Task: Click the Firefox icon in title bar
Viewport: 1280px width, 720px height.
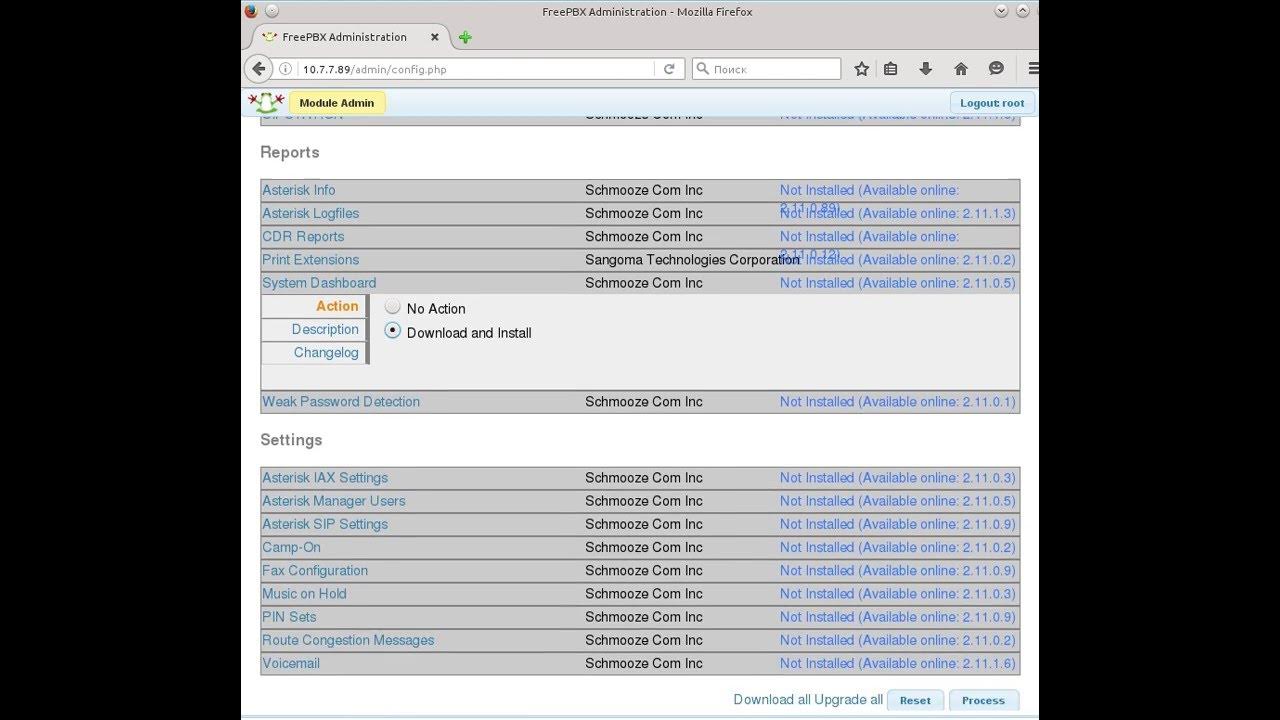Action: coord(250,11)
